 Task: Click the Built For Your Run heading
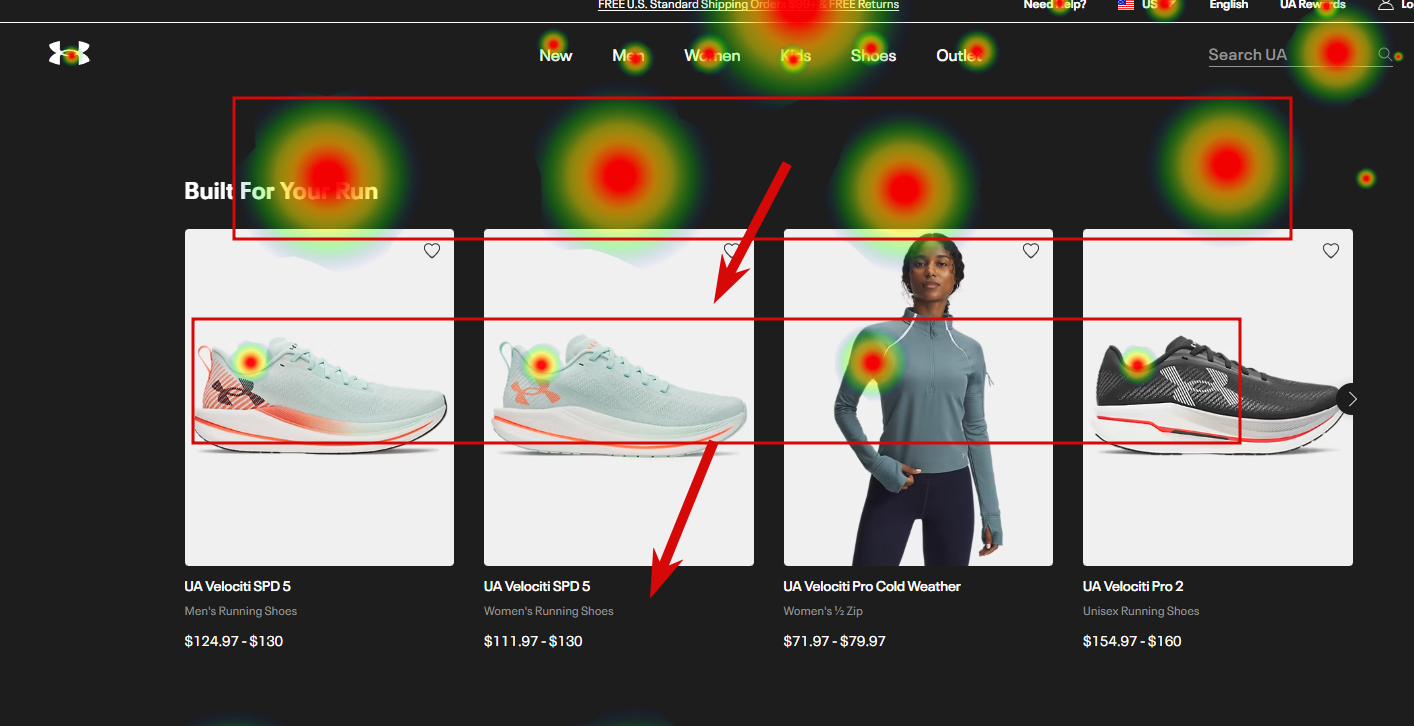(281, 190)
